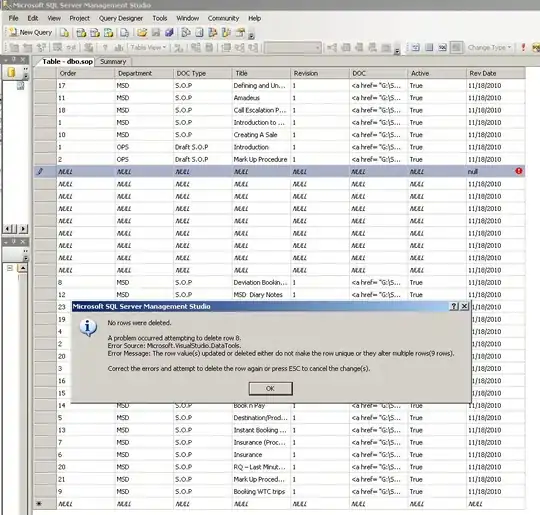The height and width of the screenshot is (515, 540).
Task: Open the View menu
Action: (54, 18)
